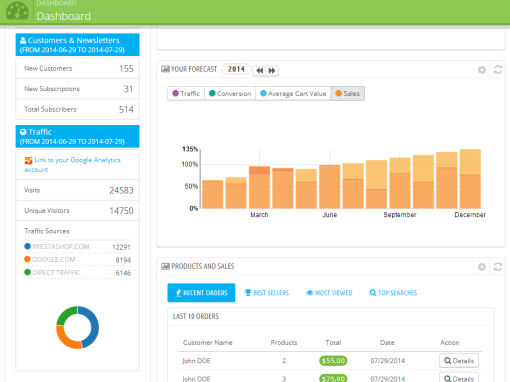Click Google Analytics icon in Traffic panel
This screenshot has height=382, width=510.
click(28, 160)
